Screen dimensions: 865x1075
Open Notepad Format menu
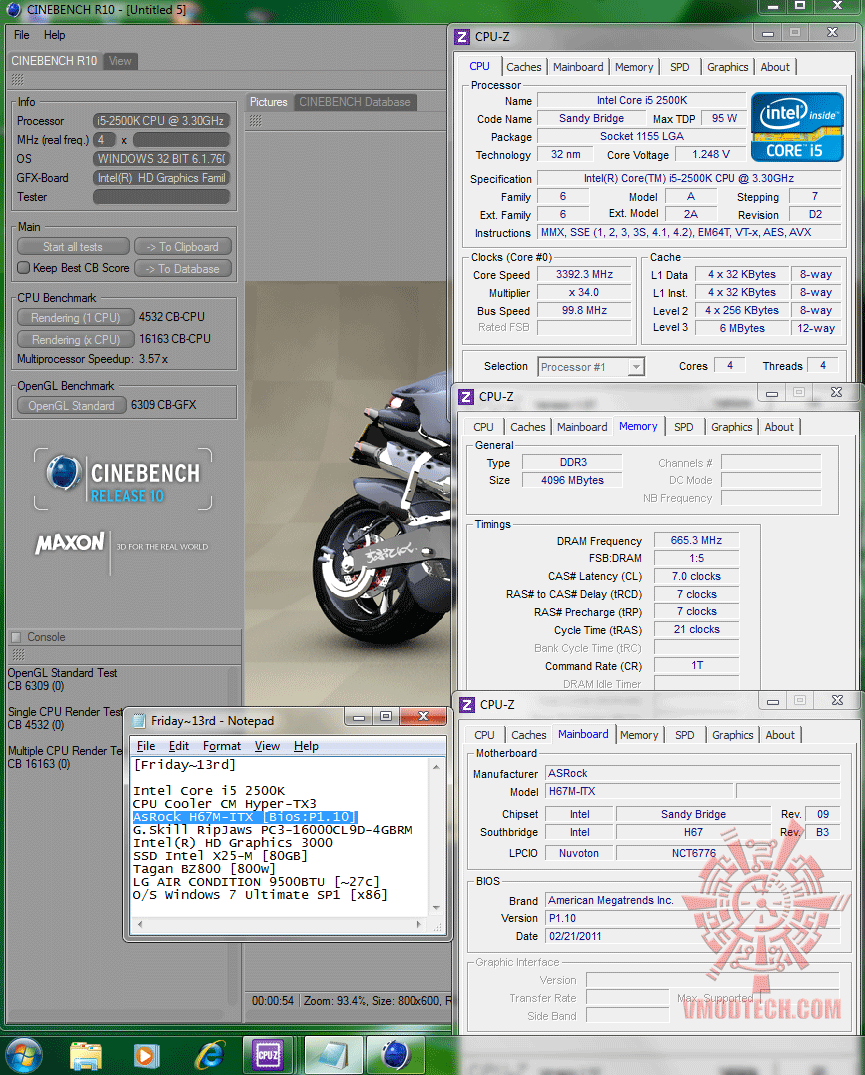coord(221,746)
